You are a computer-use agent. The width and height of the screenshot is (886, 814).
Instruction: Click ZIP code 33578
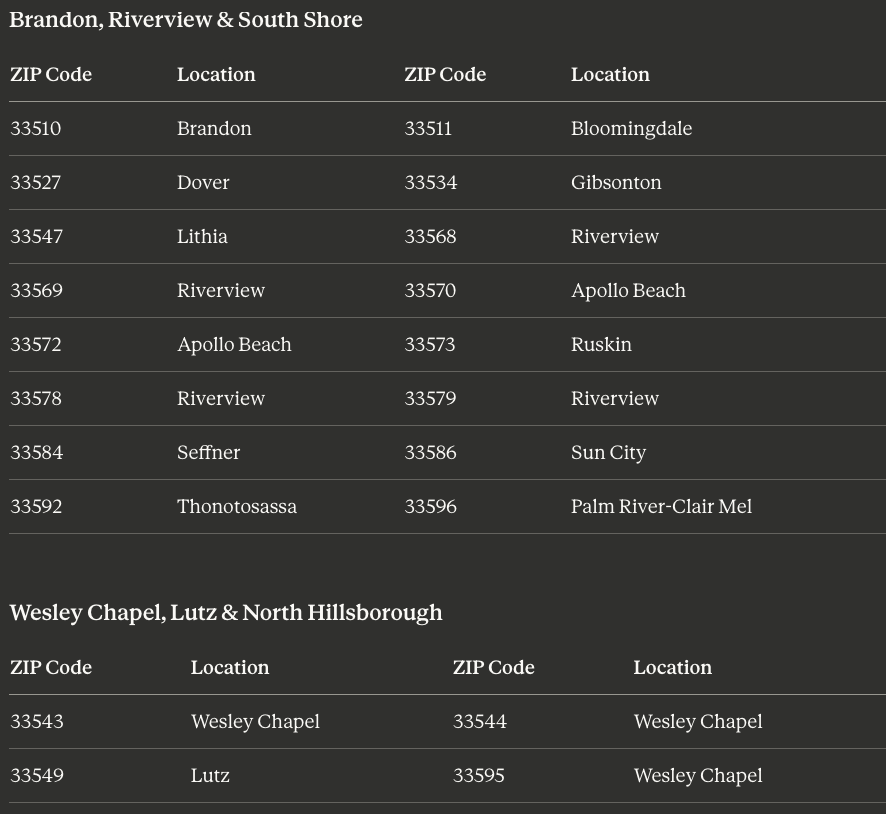pos(36,399)
